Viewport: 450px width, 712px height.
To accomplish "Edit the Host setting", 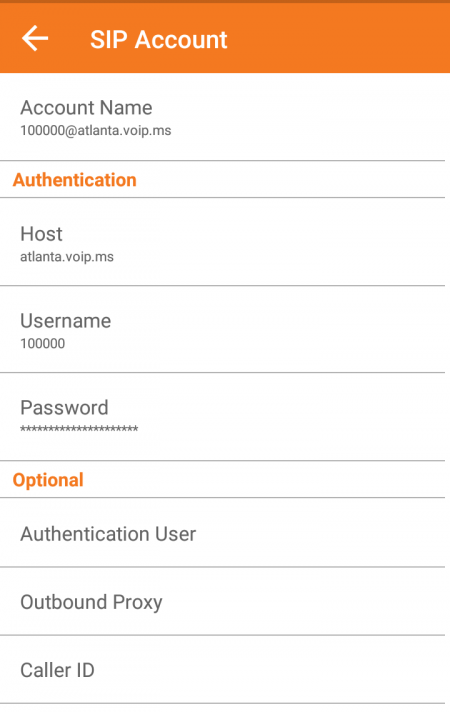I will pyautogui.click(x=223, y=242).
